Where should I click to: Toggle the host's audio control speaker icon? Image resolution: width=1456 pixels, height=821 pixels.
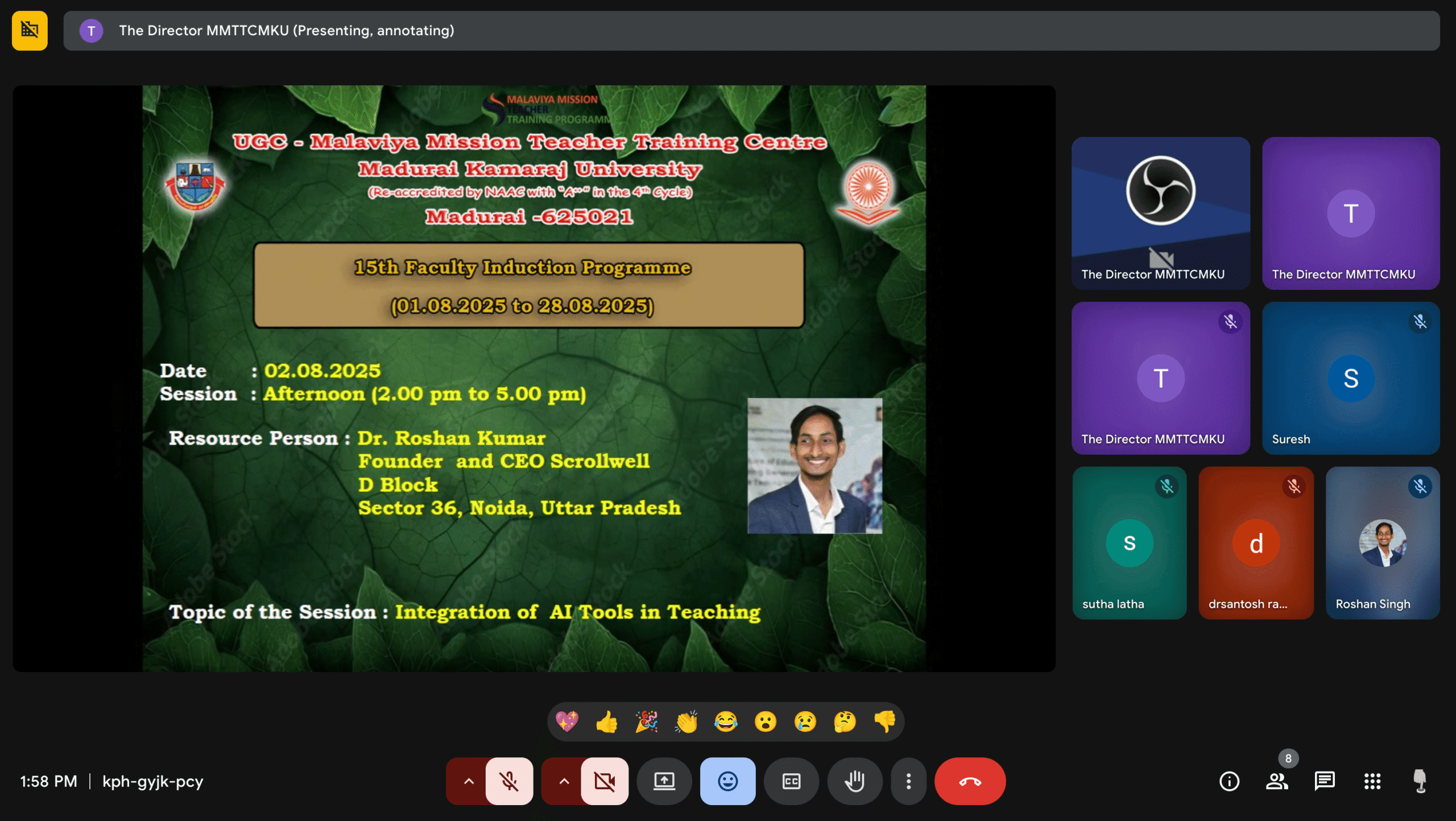[1418, 781]
